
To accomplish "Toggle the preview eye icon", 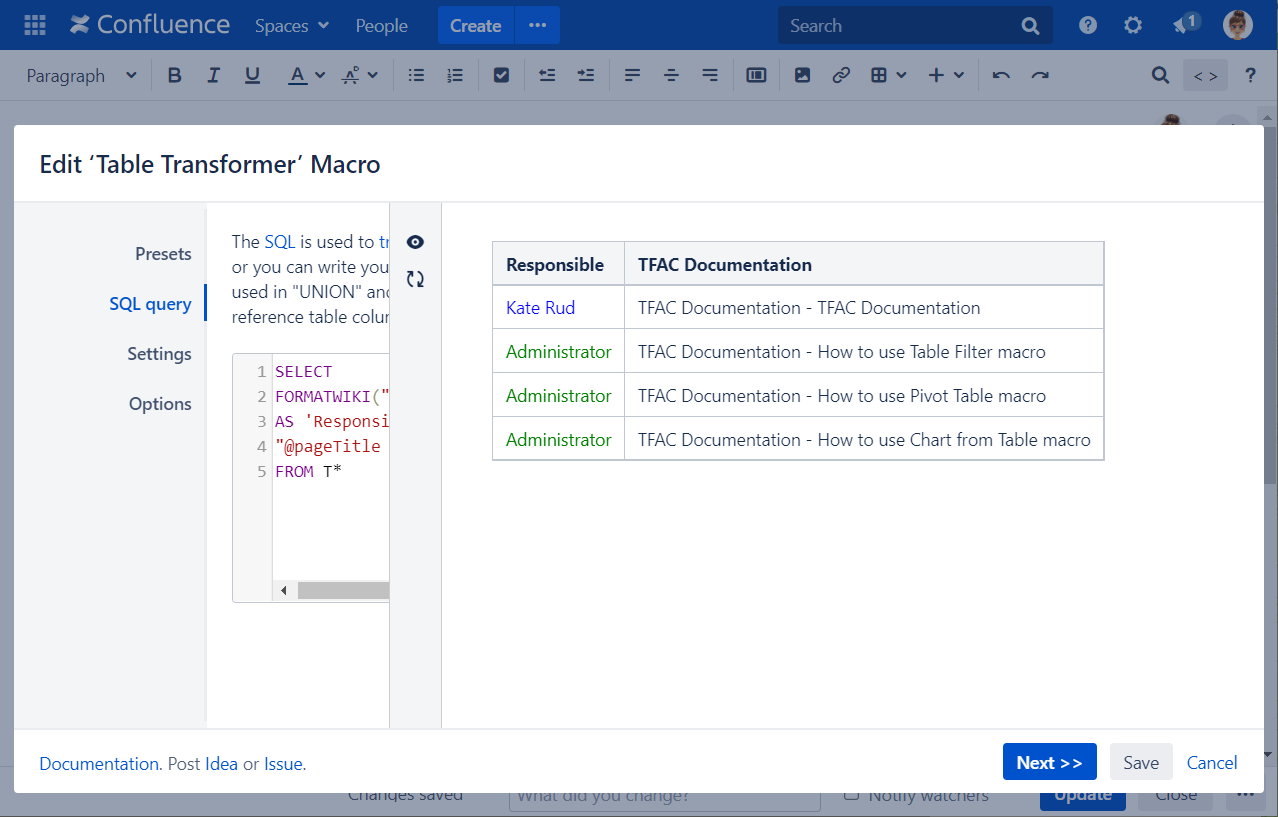I will pos(415,242).
